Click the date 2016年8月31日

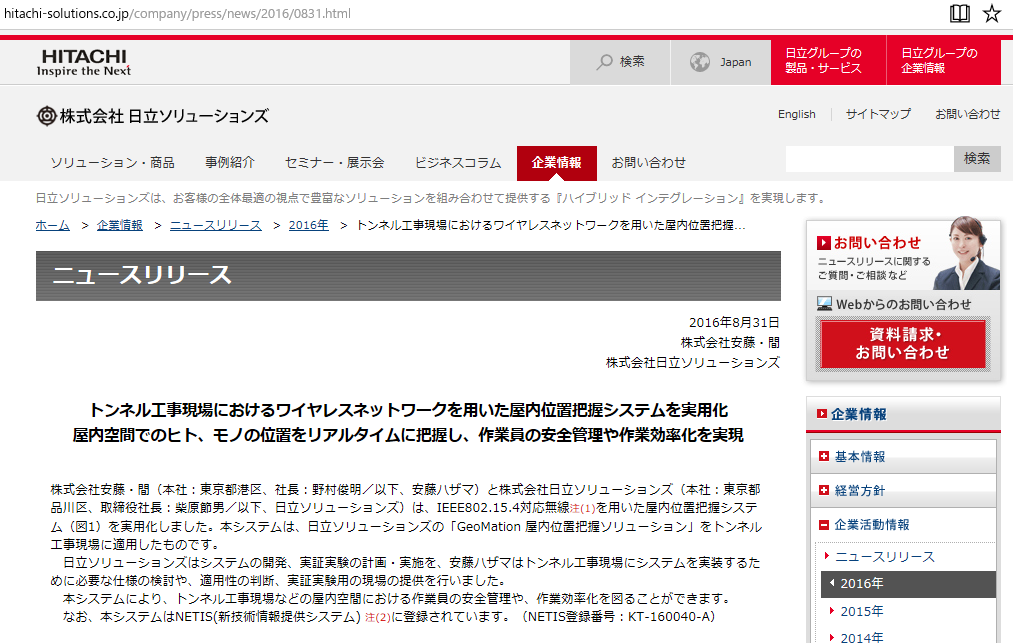point(734,322)
